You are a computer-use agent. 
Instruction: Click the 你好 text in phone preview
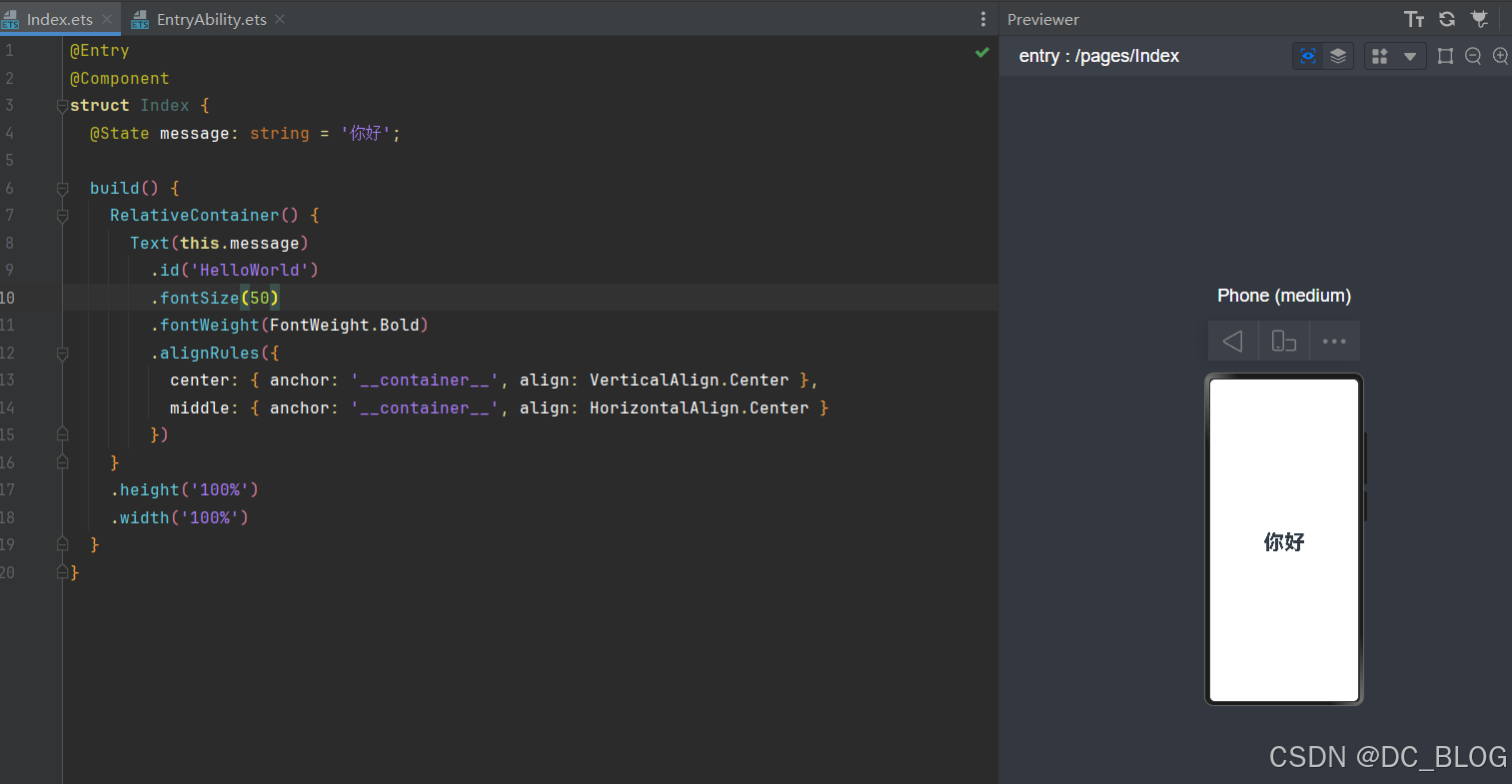pyautogui.click(x=1284, y=542)
